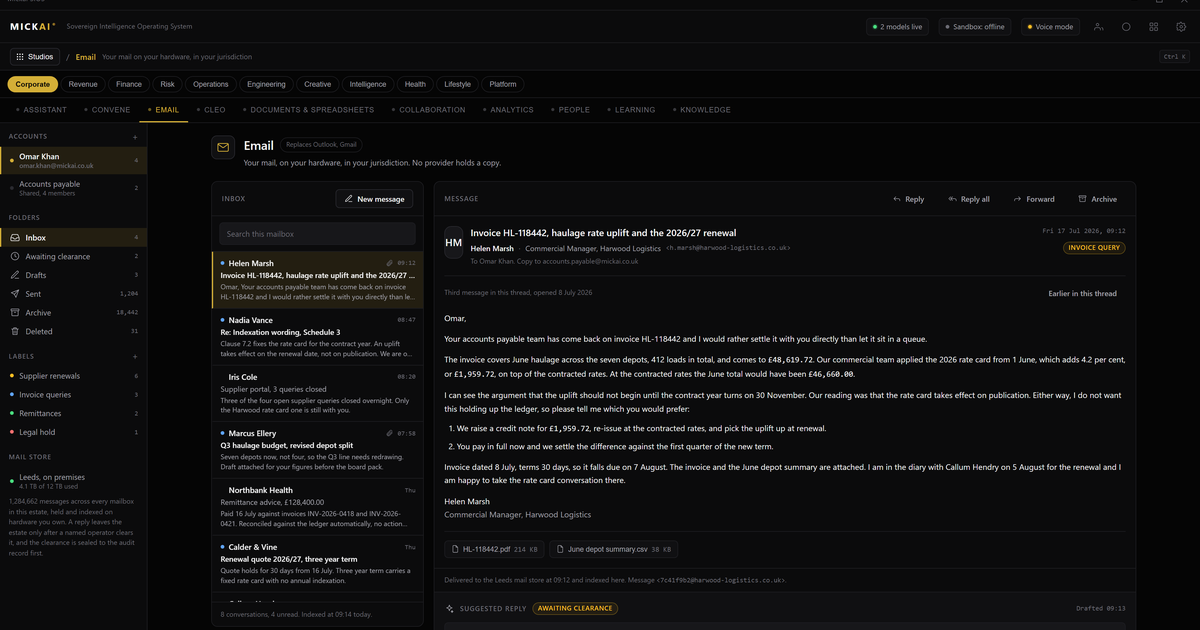Click the Email envelope header icon
1200x630 pixels.
tap(223, 148)
